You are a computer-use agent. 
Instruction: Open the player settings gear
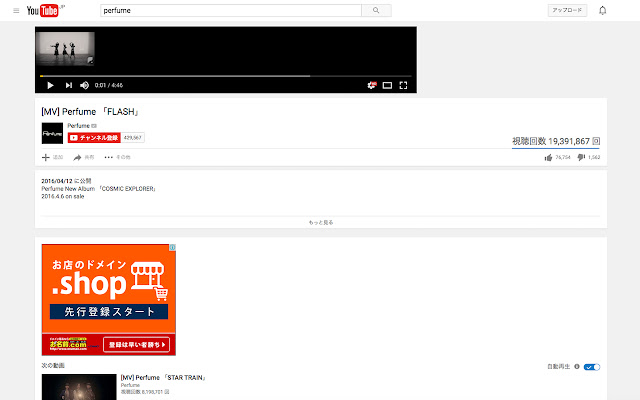(x=371, y=85)
